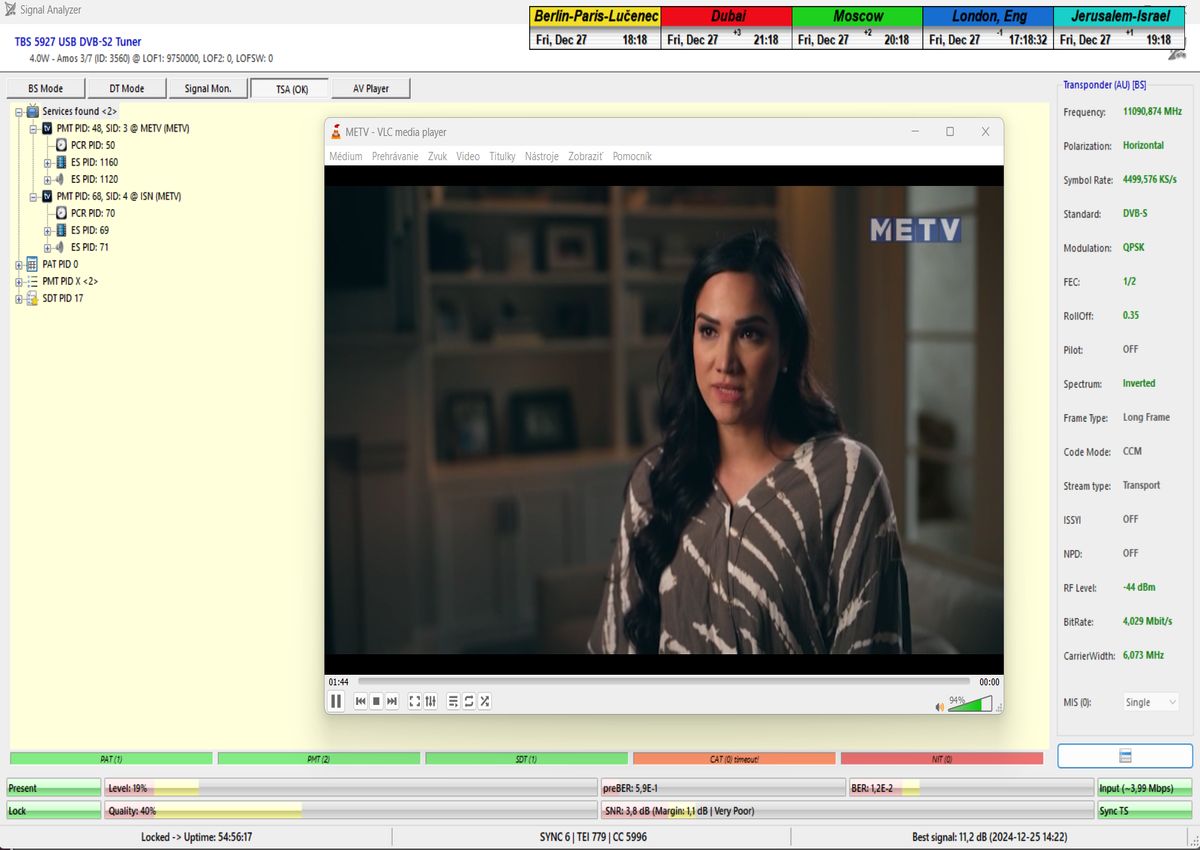Adjust the VLC volume slider
The height and width of the screenshot is (850, 1200).
[970, 704]
